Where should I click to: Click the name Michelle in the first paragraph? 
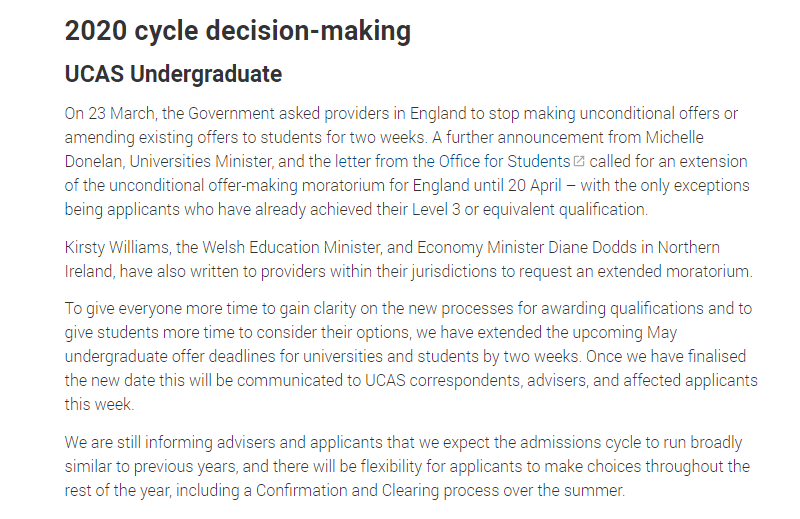(x=674, y=137)
